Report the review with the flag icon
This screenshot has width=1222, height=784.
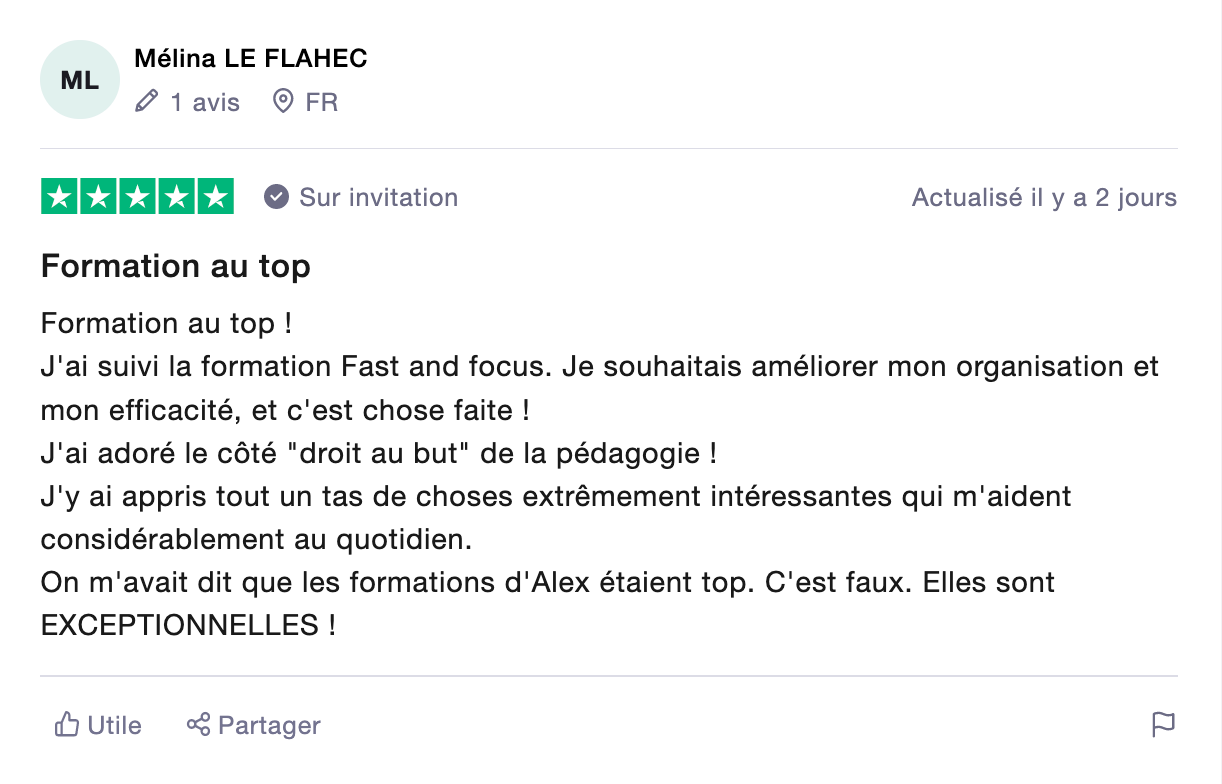click(1163, 725)
